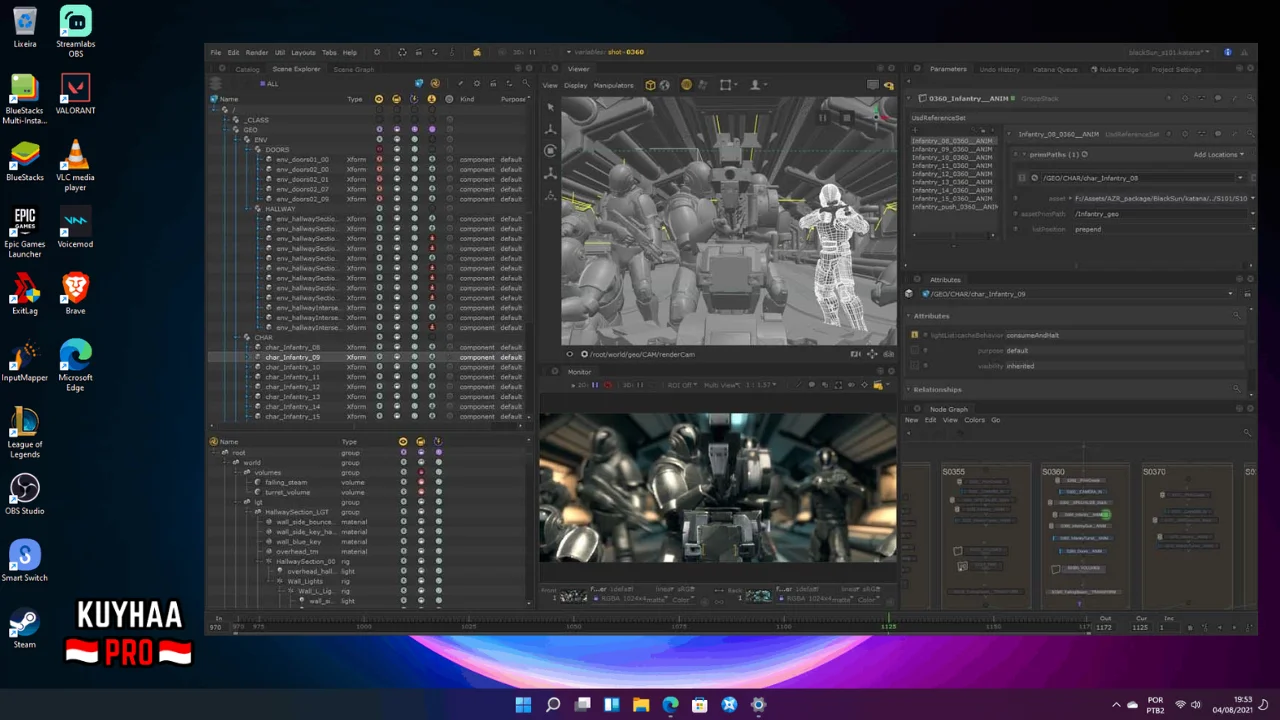Screen dimensions: 1280x720
Task: Toggle visibility for falling_steam volume
Action: click(x=403, y=482)
